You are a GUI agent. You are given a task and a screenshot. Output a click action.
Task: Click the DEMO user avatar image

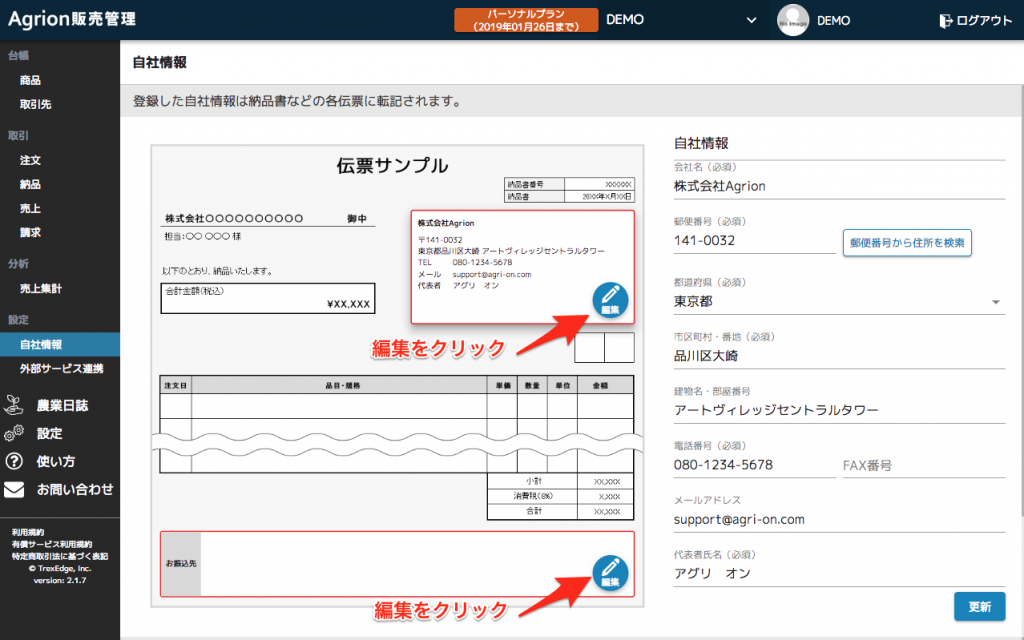(793, 20)
